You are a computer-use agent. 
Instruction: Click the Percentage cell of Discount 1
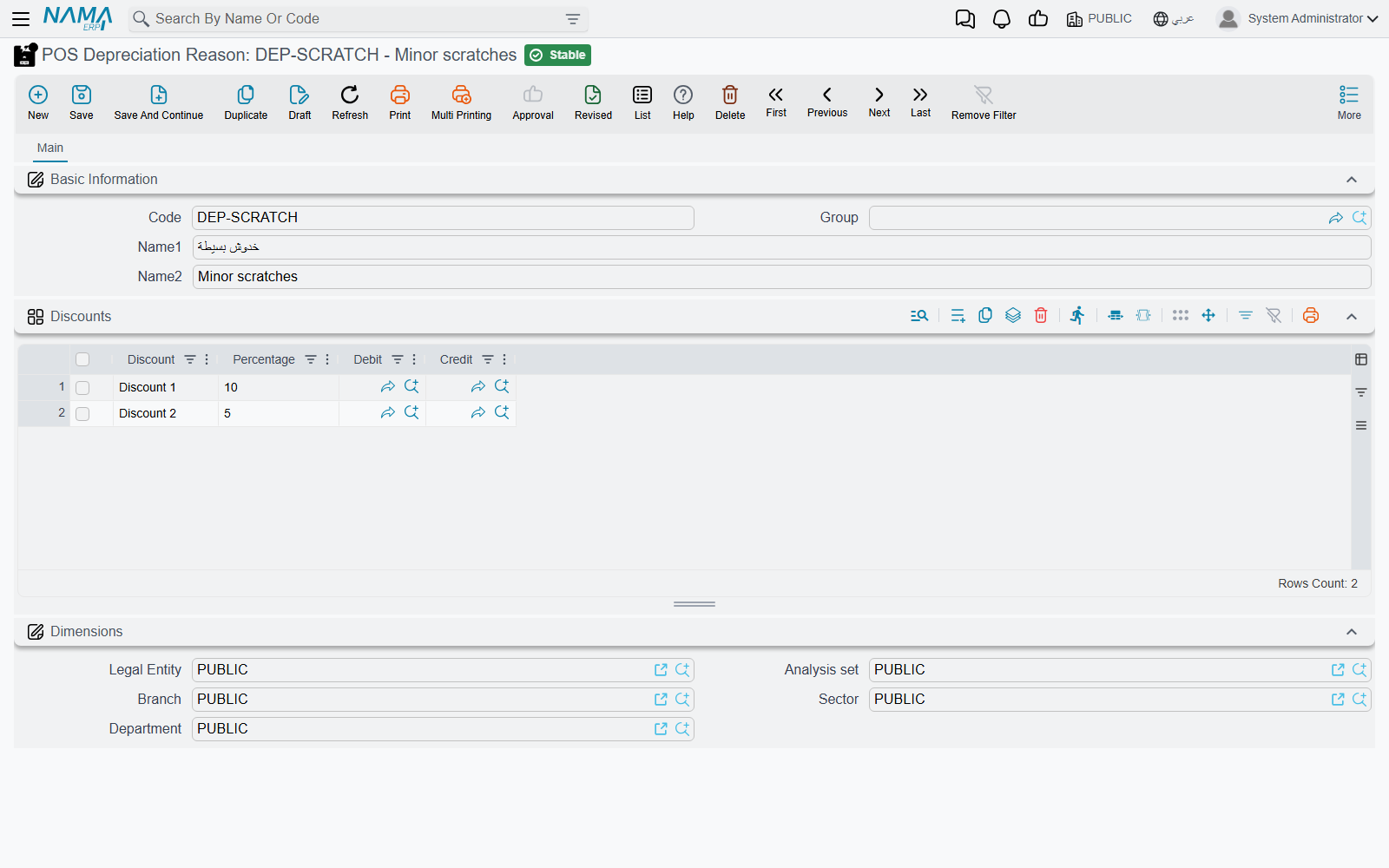click(x=278, y=388)
